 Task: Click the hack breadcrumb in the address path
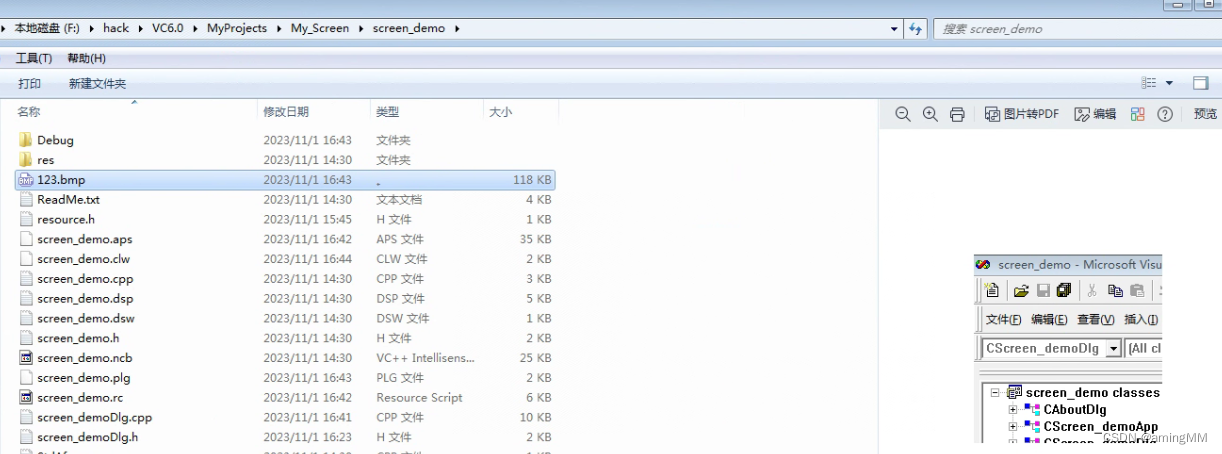[116, 28]
